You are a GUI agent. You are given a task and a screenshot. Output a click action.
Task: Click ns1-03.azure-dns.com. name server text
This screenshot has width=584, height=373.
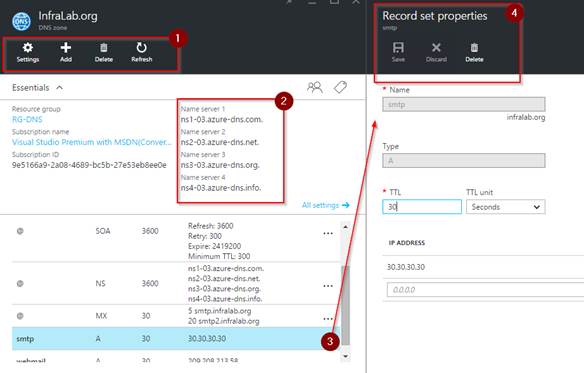(x=222, y=120)
